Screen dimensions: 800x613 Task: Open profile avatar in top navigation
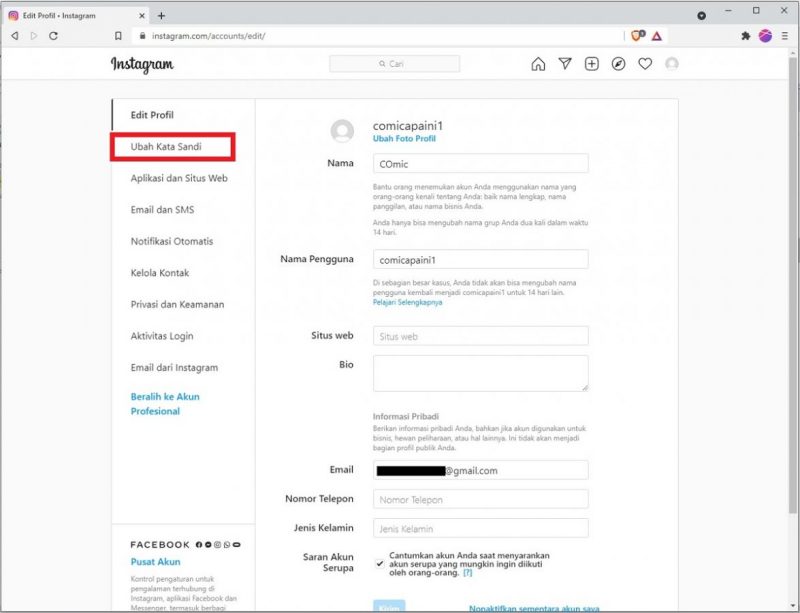click(x=672, y=64)
